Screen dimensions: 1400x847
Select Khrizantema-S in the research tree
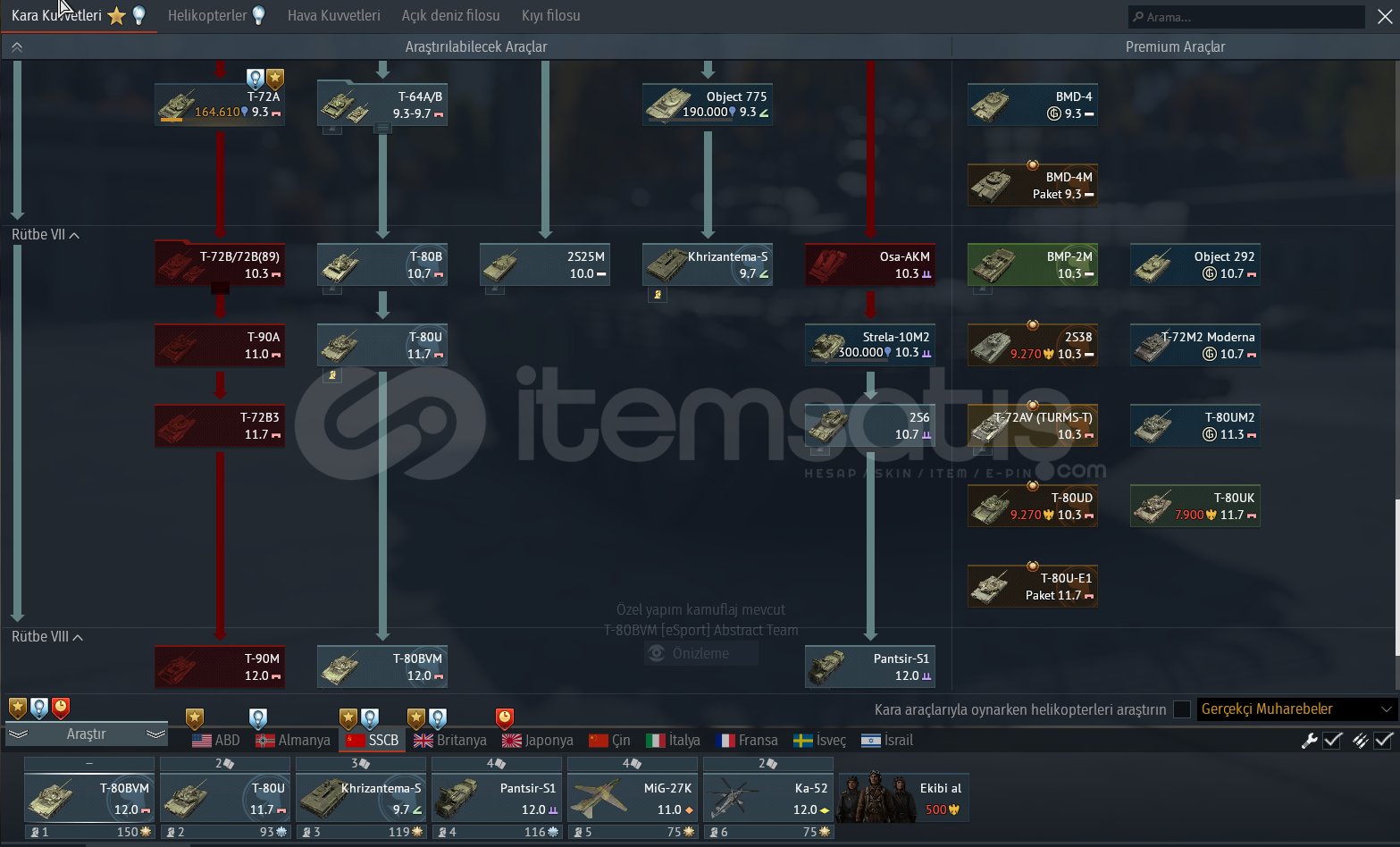point(708,264)
